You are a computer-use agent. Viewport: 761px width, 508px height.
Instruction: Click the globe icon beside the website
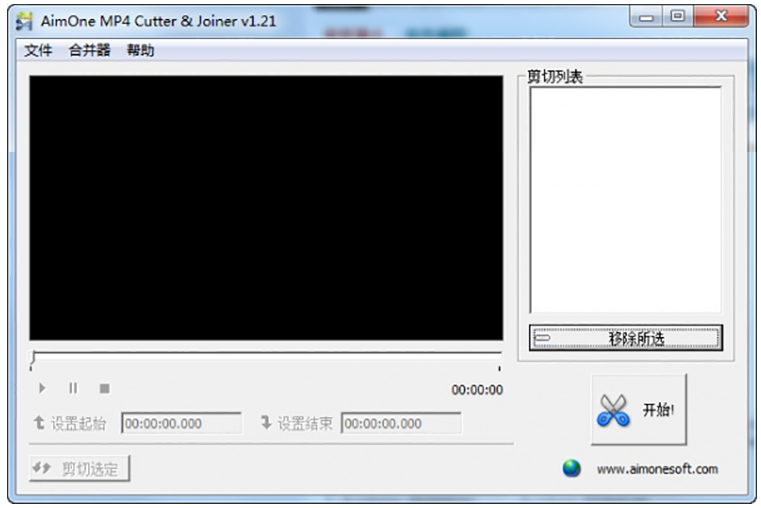click(x=571, y=468)
